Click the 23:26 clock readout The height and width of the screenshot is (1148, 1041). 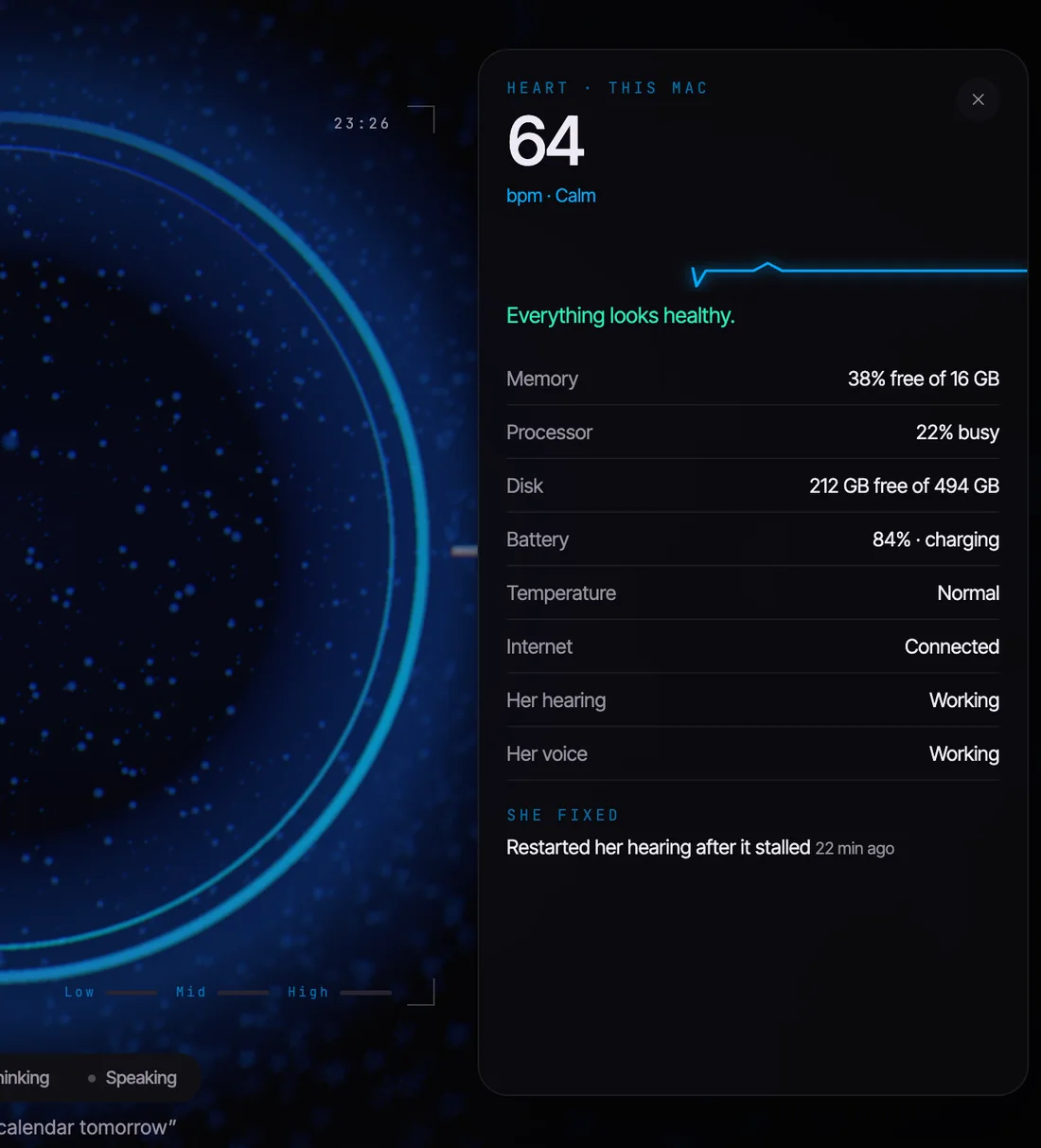tap(362, 124)
